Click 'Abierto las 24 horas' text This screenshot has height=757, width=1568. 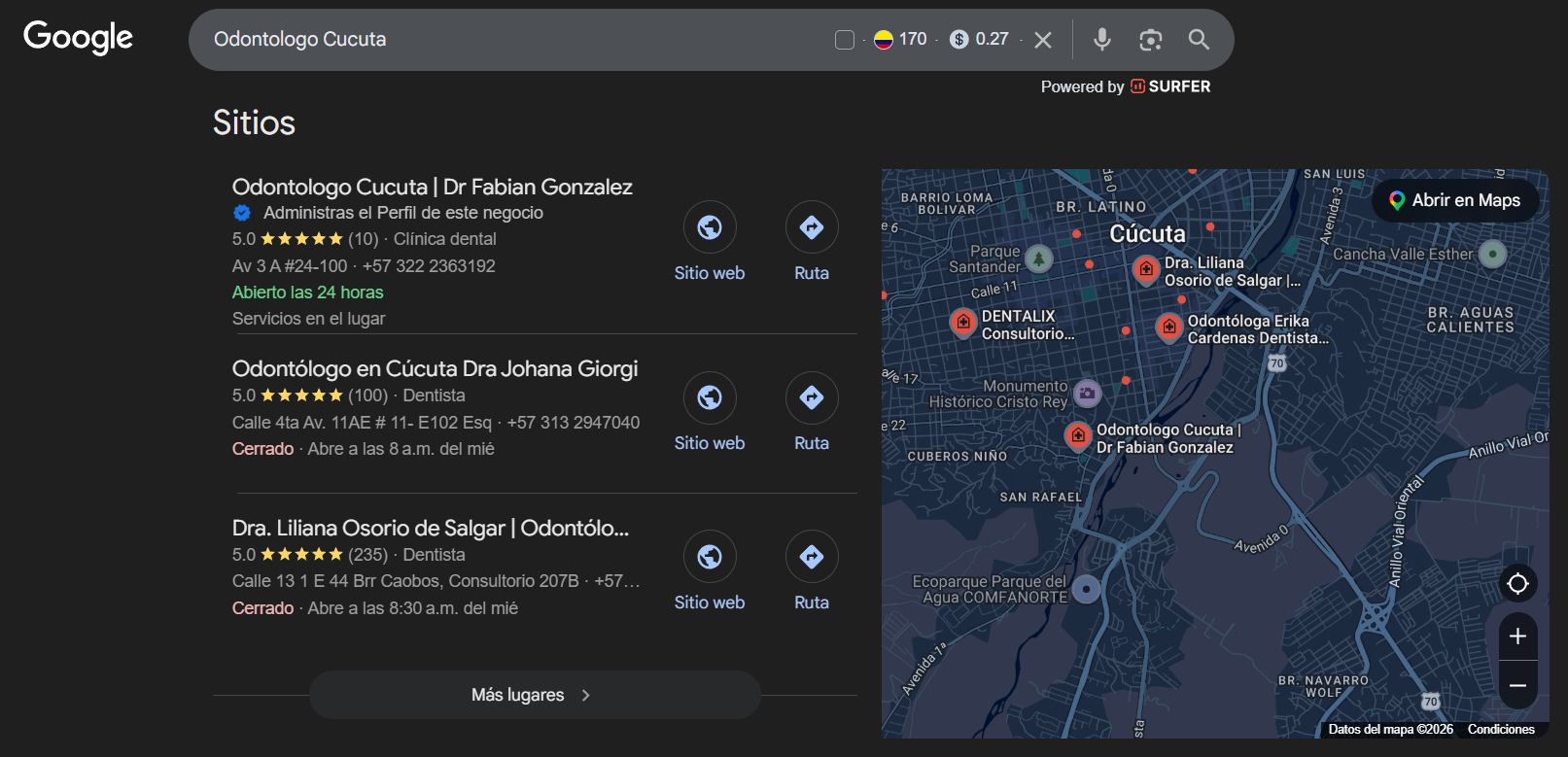[307, 292]
